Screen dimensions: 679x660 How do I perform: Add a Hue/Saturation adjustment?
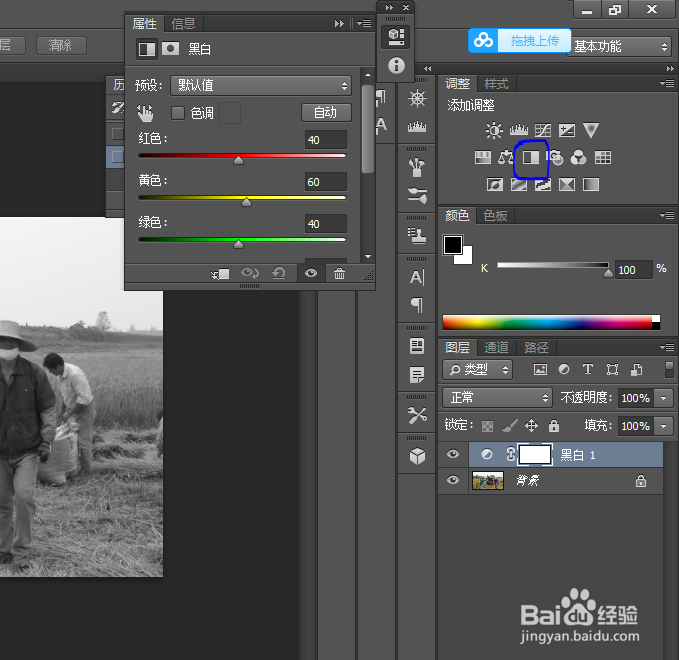(483, 158)
